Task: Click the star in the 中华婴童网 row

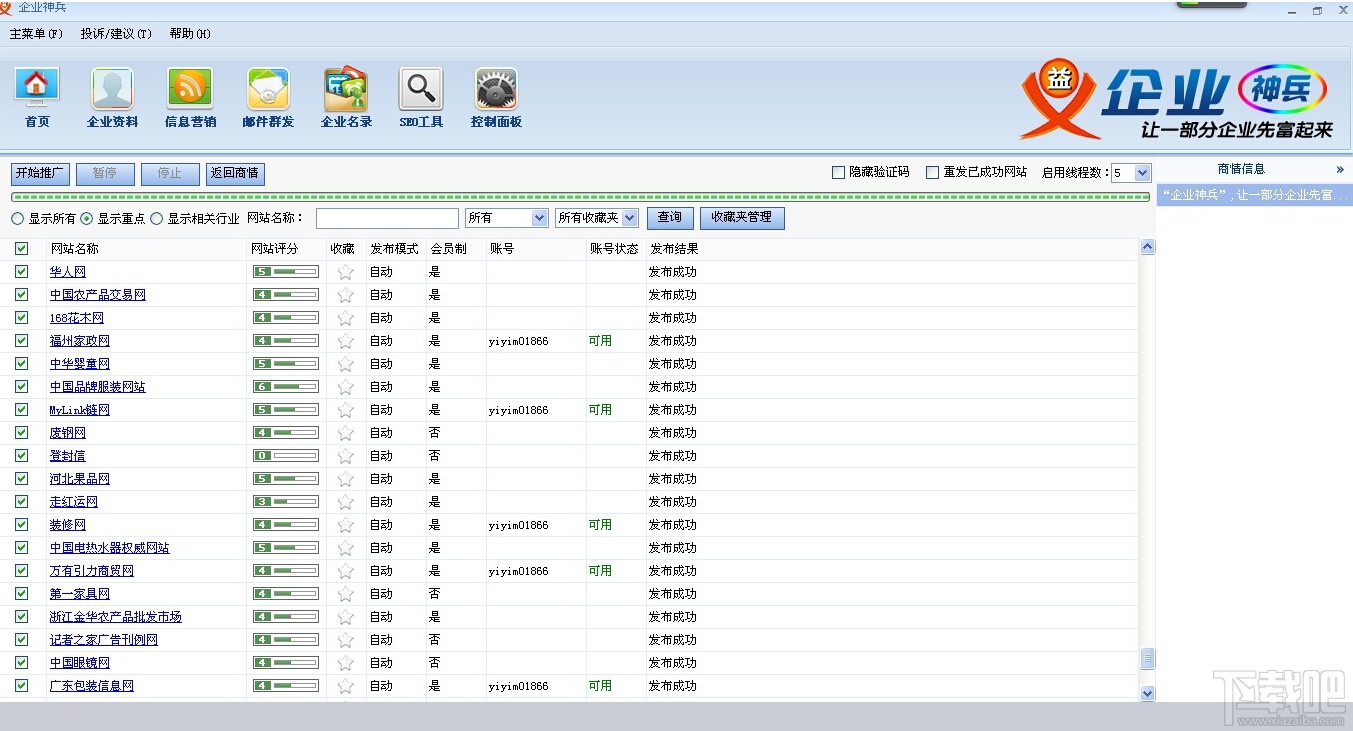Action: pos(345,364)
